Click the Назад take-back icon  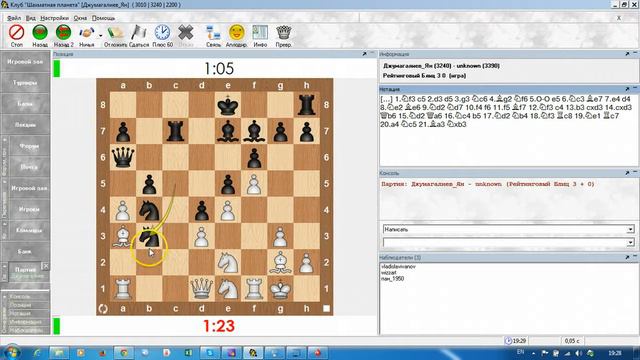tap(40, 32)
